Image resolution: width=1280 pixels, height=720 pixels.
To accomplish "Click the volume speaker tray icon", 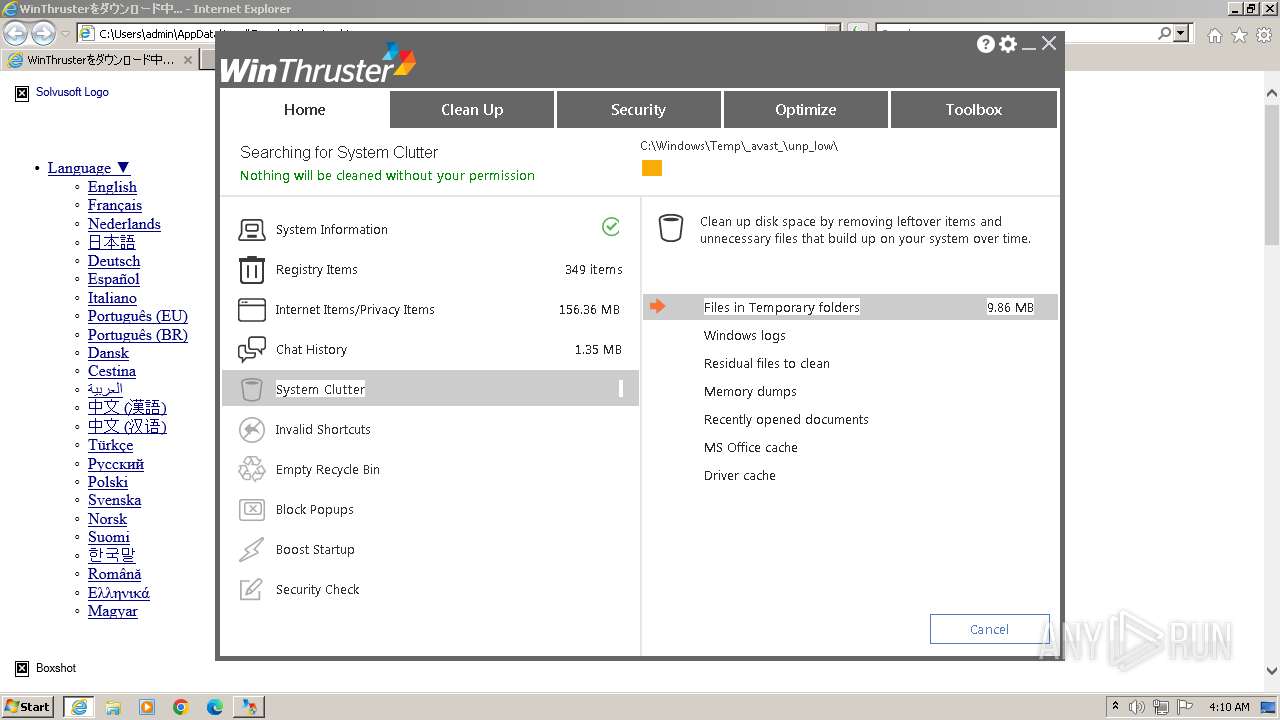I will tap(1136, 707).
